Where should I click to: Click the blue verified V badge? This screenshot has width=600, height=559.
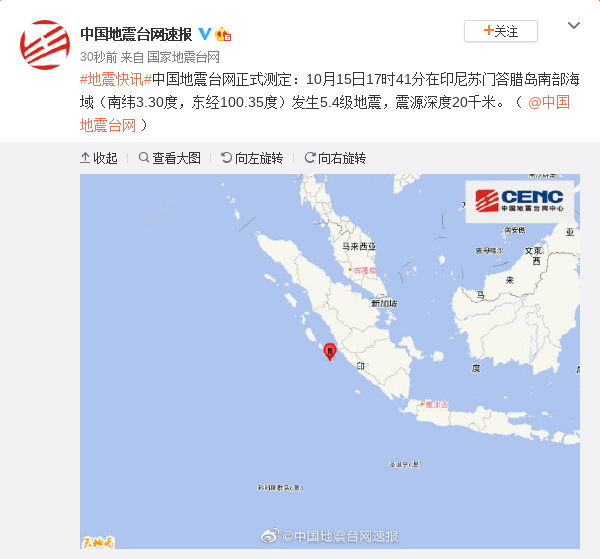tap(205, 34)
